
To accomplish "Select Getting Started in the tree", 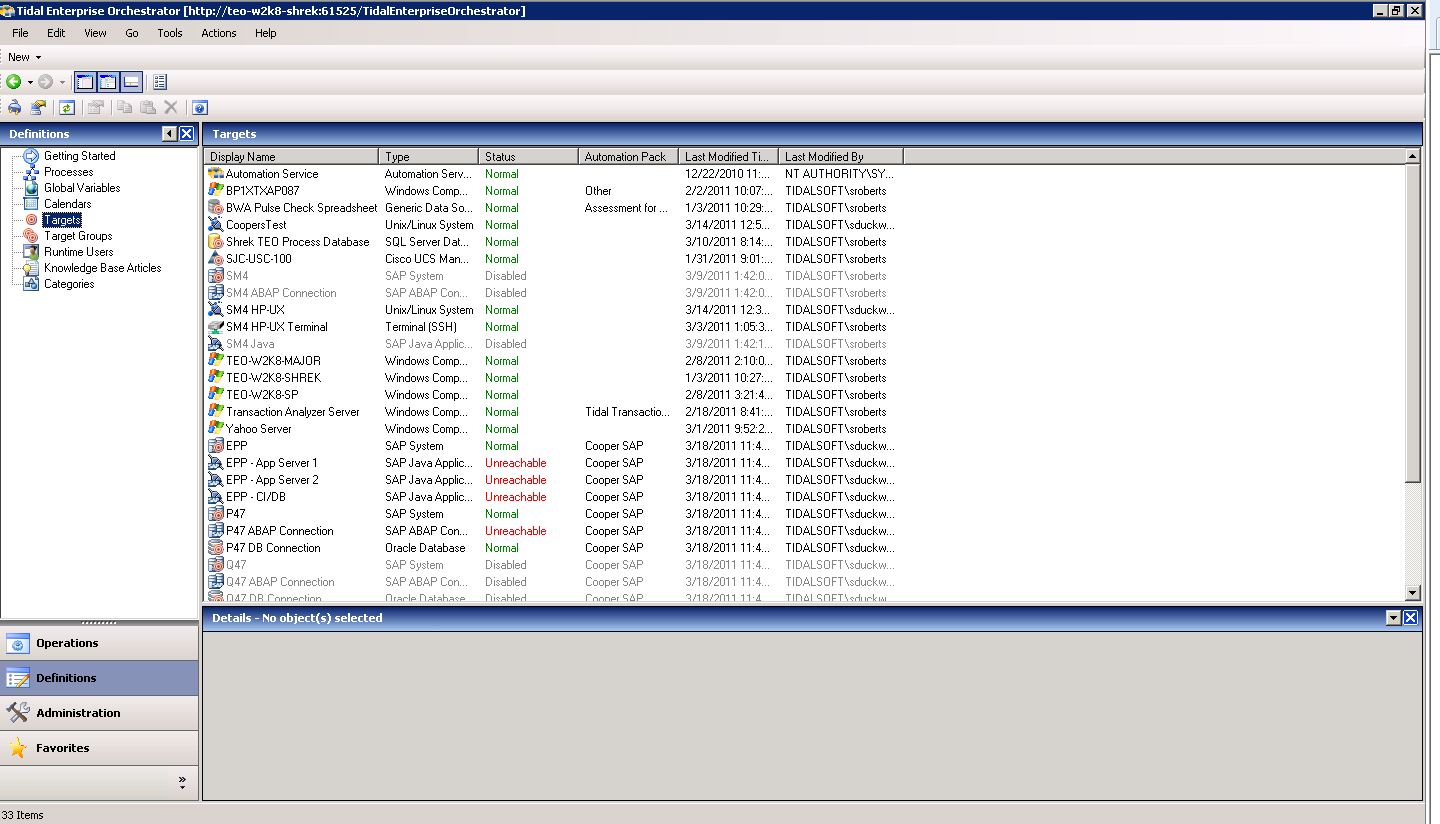I will [79, 156].
